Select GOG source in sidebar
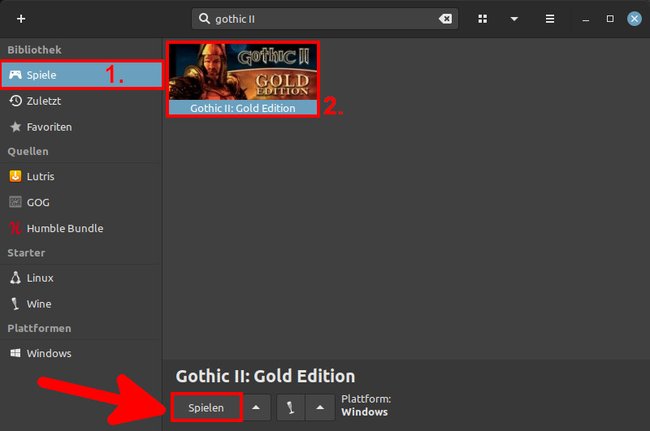650x431 pixels. (81, 203)
